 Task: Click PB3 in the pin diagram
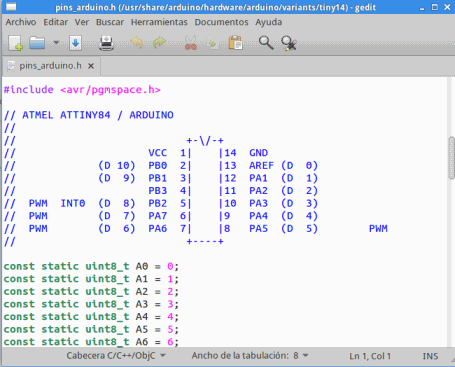(157, 191)
